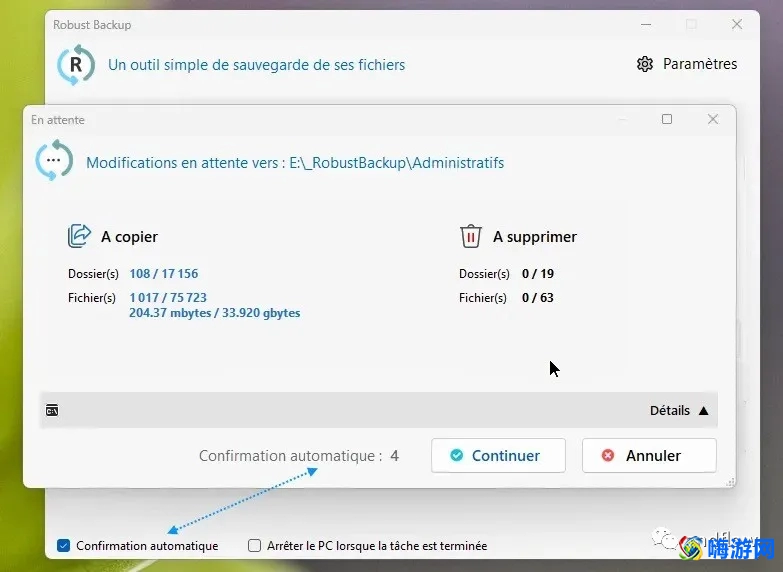Click the Confirmation automatique countdown 4
This screenshot has width=783, height=572.
pyautogui.click(x=394, y=456)
